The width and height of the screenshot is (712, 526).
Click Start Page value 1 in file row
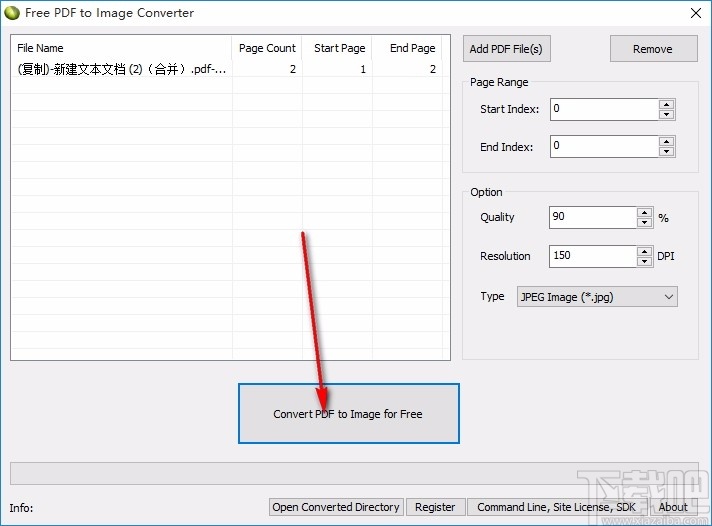point(363,69)
